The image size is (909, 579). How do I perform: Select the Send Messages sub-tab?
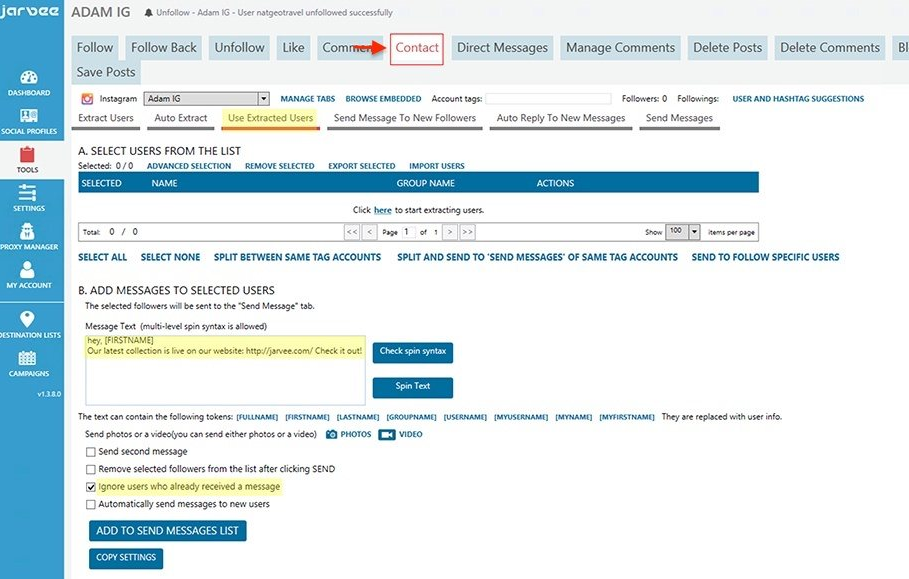click(679, 118)
